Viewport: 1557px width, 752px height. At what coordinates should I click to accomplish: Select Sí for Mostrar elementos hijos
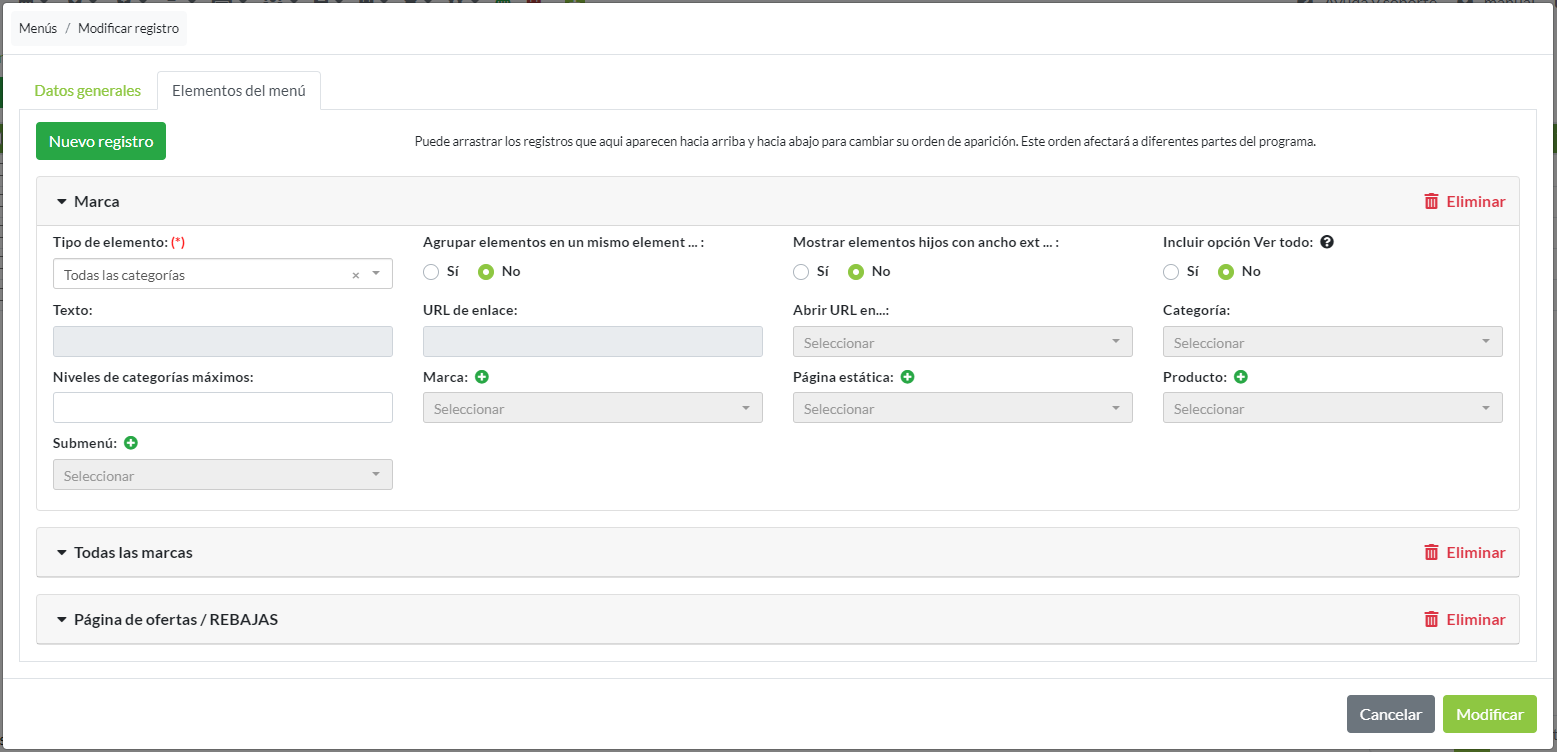pyautogui.click(x=802, y=271)
